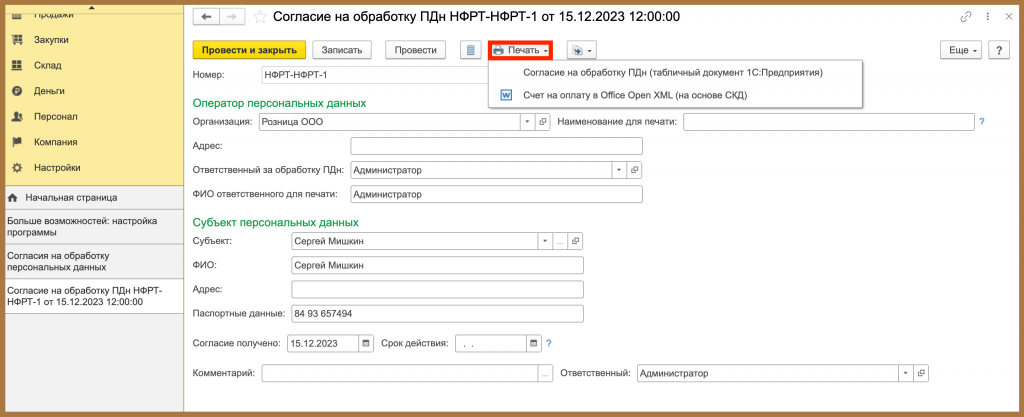This screenshot has width=1024, height=417.
Task: Click the Персонал people icon
Action: point(18,116)
